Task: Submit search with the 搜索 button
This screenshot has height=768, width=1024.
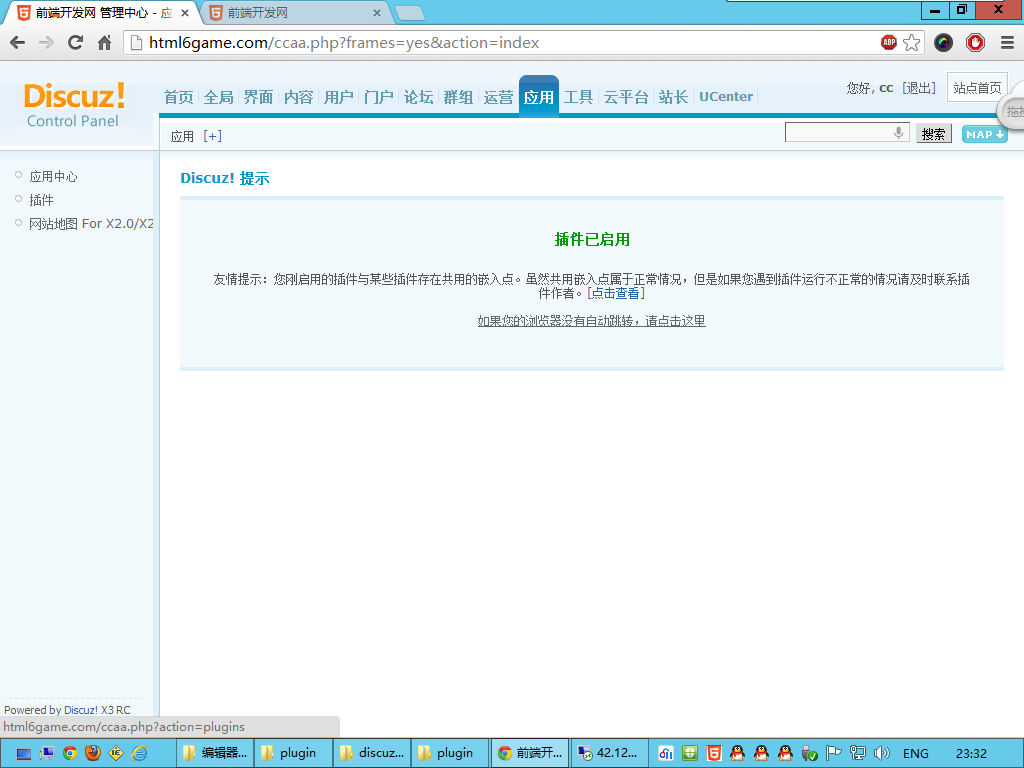Action: pyautogui.click(x=933, y=134)
